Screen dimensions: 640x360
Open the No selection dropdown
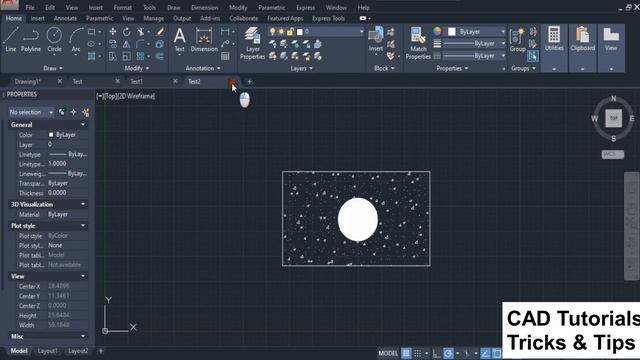[31, 112]
